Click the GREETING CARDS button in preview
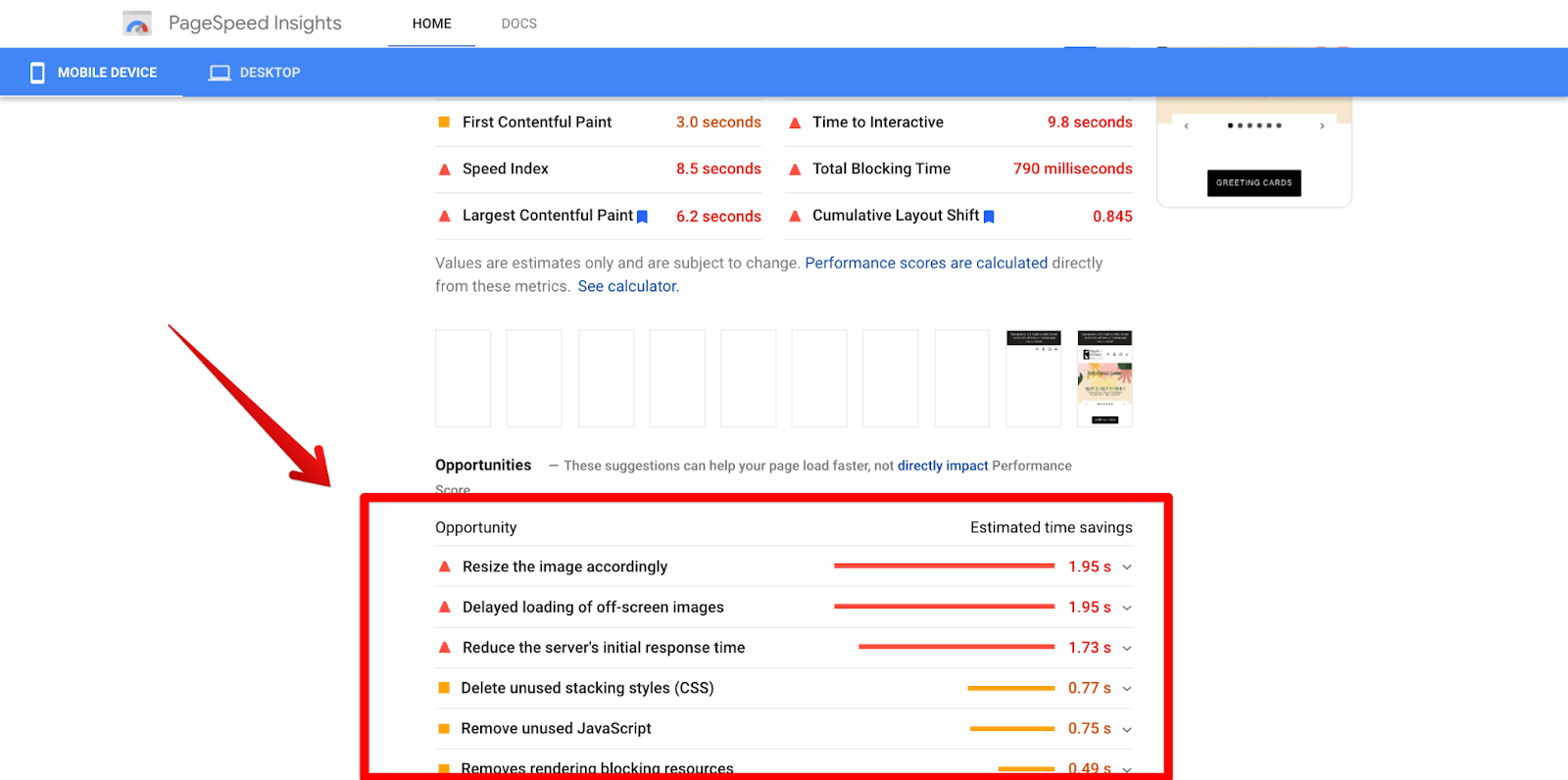The height and width of the screenshot is (780, 1568). click(1253, 183)
